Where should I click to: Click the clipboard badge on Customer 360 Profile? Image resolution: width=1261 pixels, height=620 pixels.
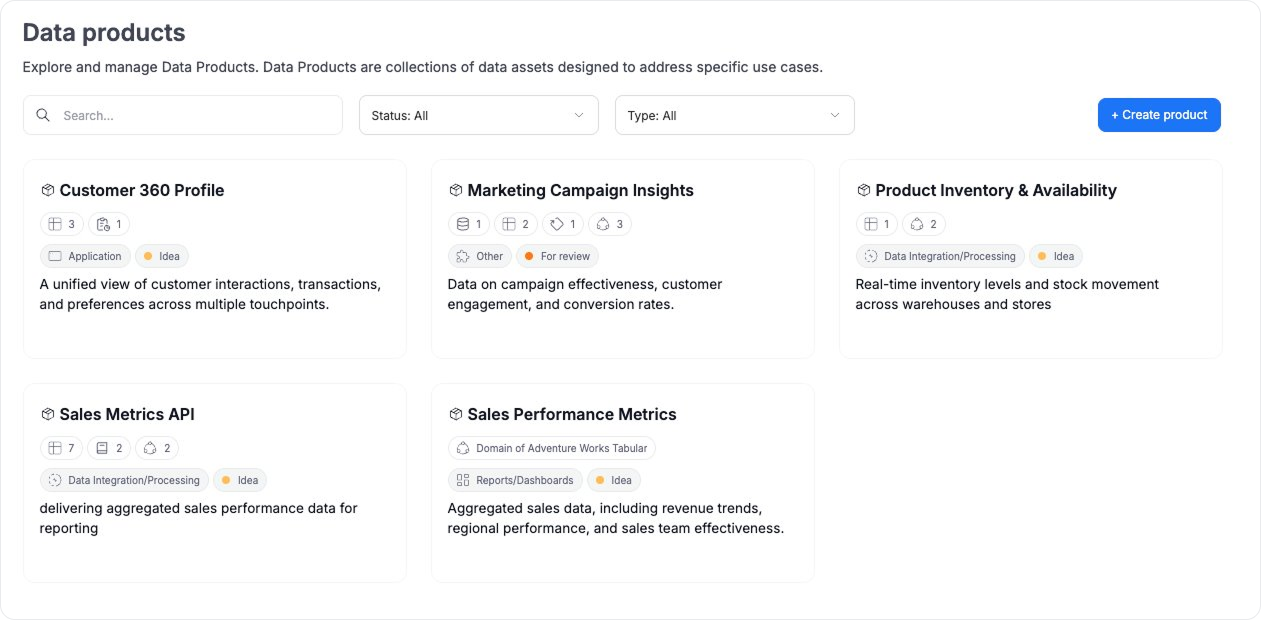pyautogui.click(x=109, y=224)
